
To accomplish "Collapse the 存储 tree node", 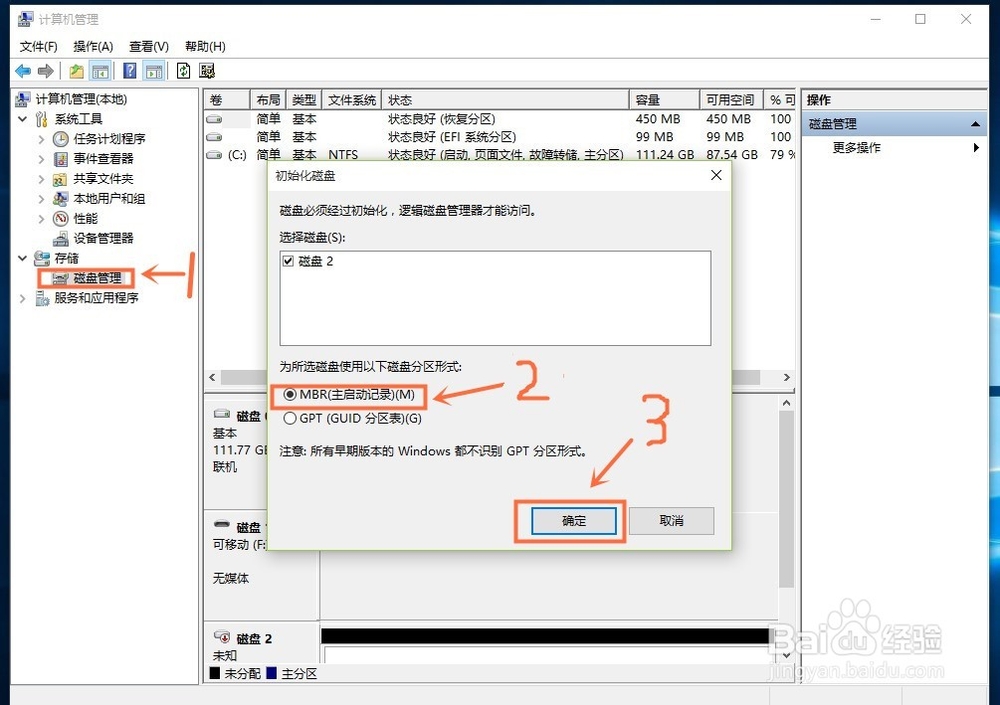I will [22, 258].
